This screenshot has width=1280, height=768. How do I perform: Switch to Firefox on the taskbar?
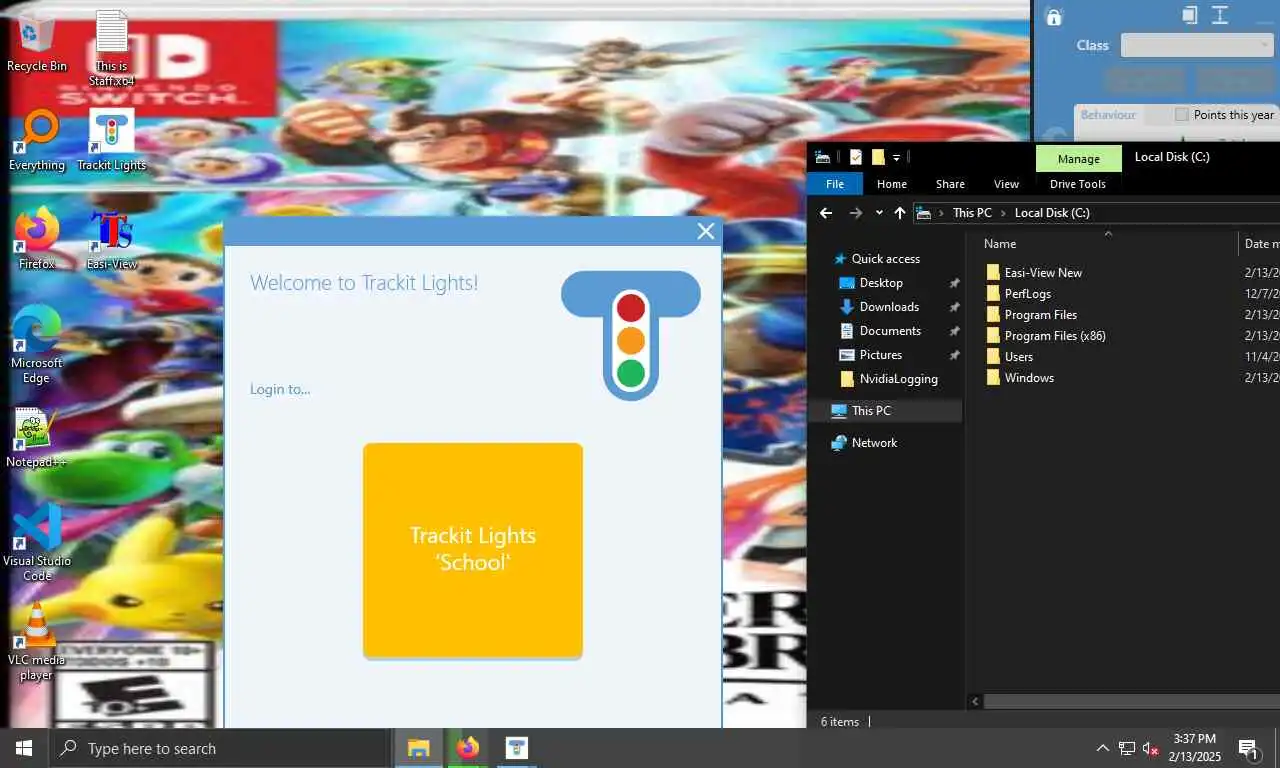pyautogui.click(x=467, y=748)
